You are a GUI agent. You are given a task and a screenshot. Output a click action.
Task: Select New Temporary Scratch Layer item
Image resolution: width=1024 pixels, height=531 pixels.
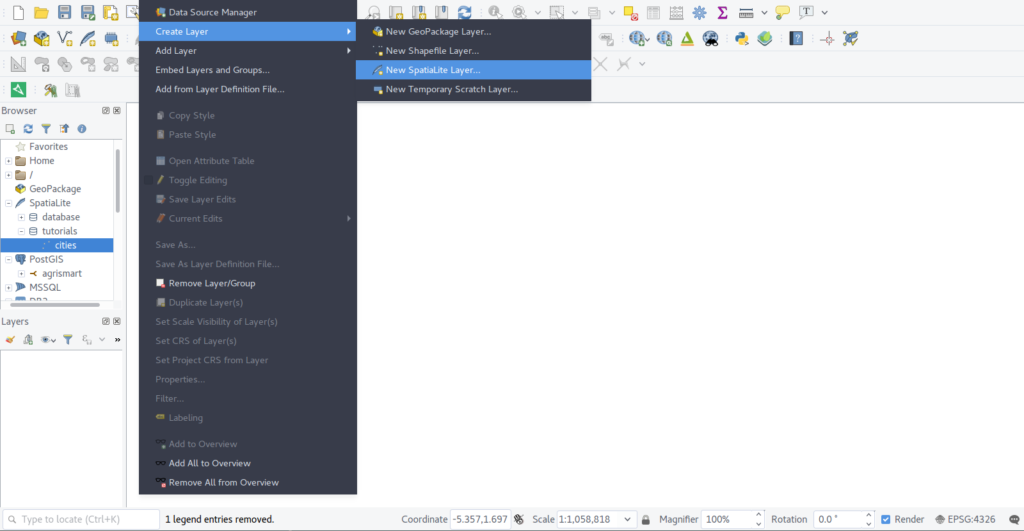pyautogui.click(x=473, y=89)
